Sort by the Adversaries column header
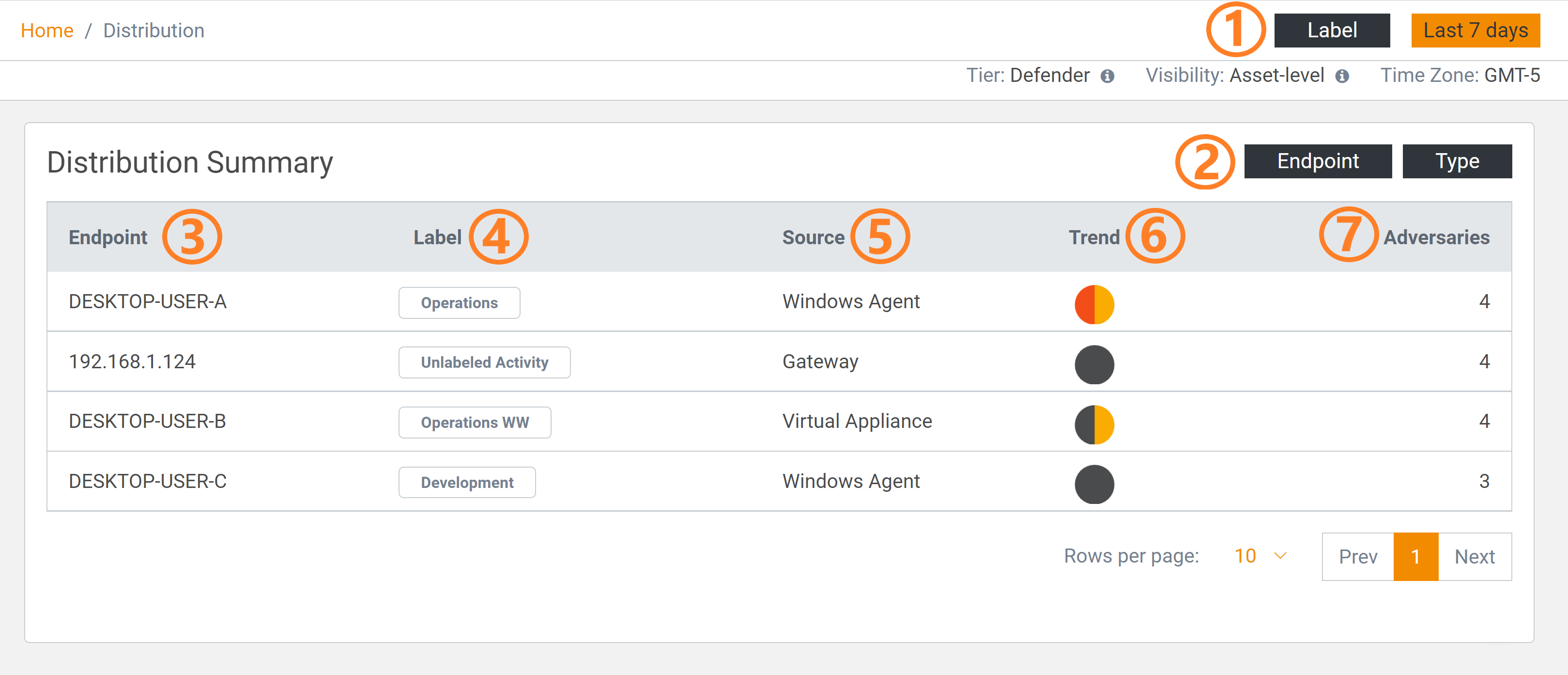1568x675 pixels. [1436, 237]
